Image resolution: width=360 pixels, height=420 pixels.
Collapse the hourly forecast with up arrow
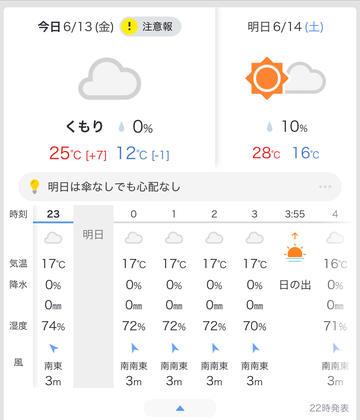tap(180, 408)
